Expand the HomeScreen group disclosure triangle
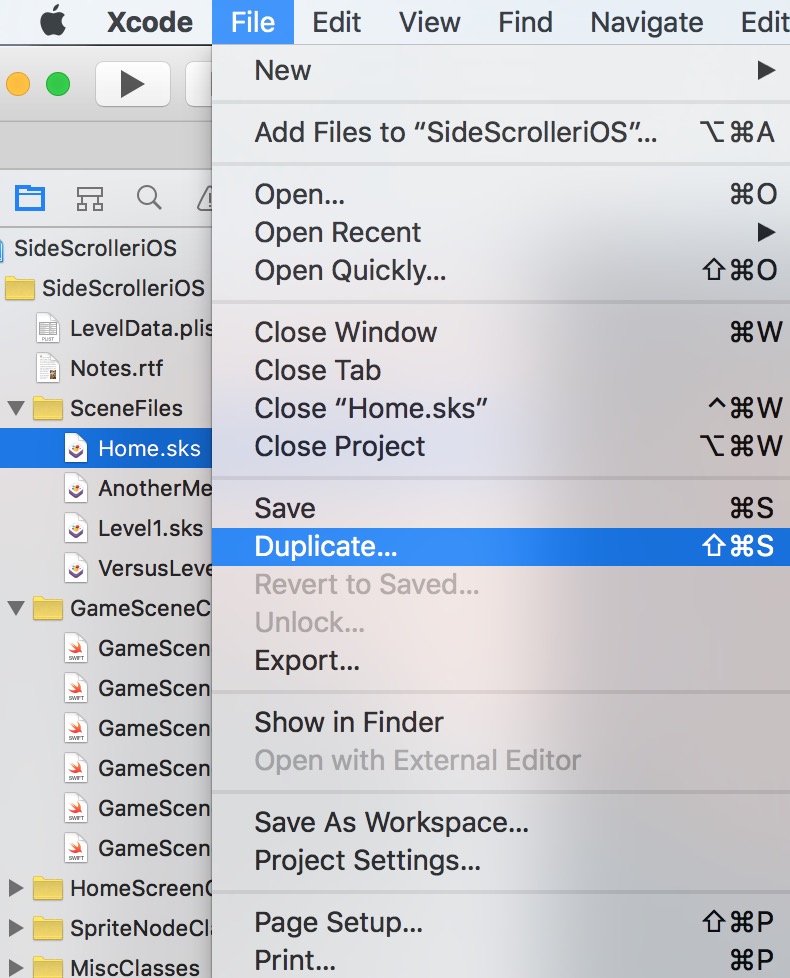Viewport: 790px width, 978px height. click(13, 888)
